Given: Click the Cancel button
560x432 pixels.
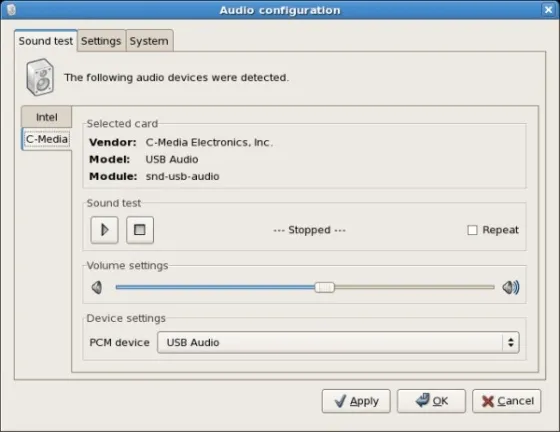Looking at the screenshot, I should click(x=507, y=401).
